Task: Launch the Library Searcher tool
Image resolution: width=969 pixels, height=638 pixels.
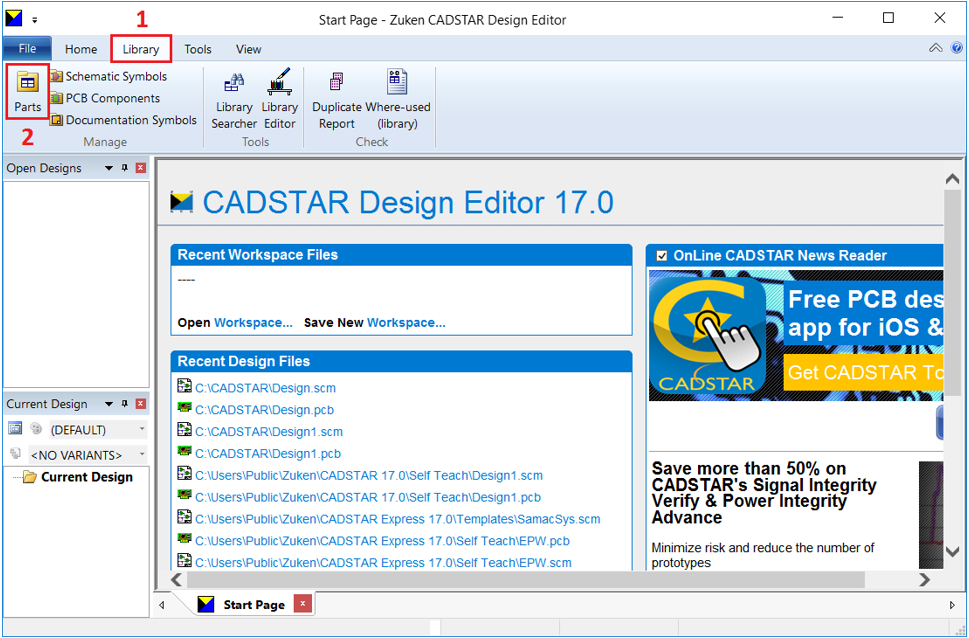Action: tap(234, 99)
